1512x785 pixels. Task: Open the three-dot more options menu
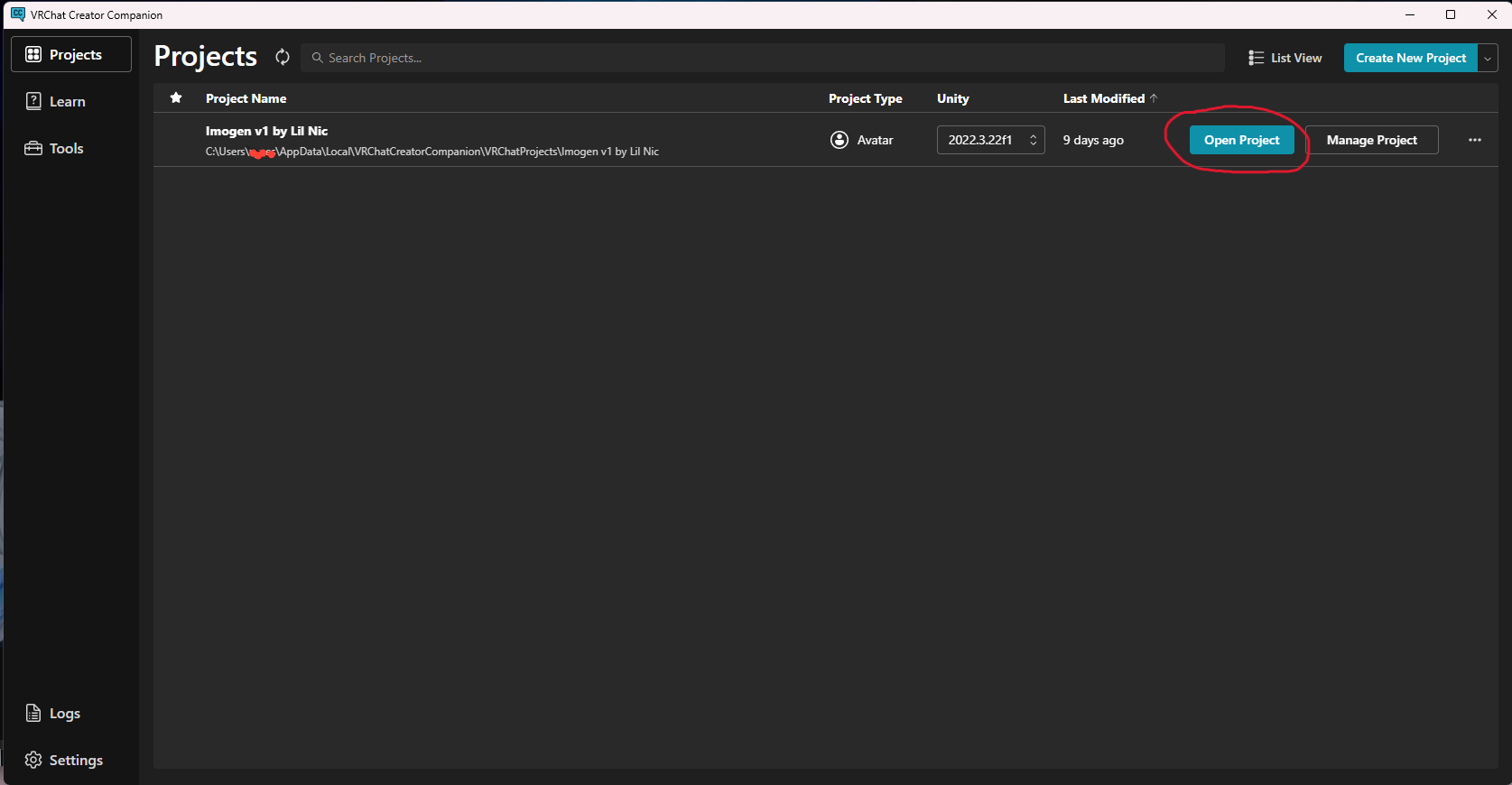1474,140
